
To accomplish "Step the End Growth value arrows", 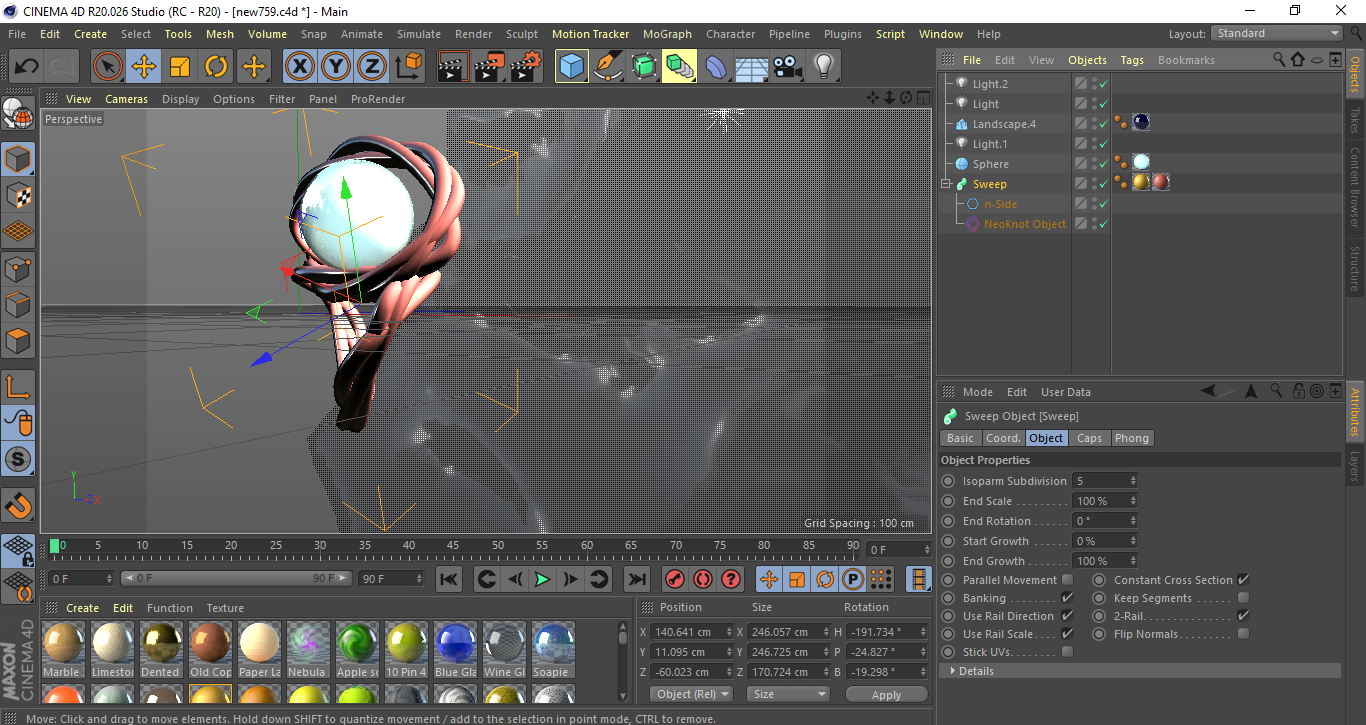I will tap(1133, 561).
